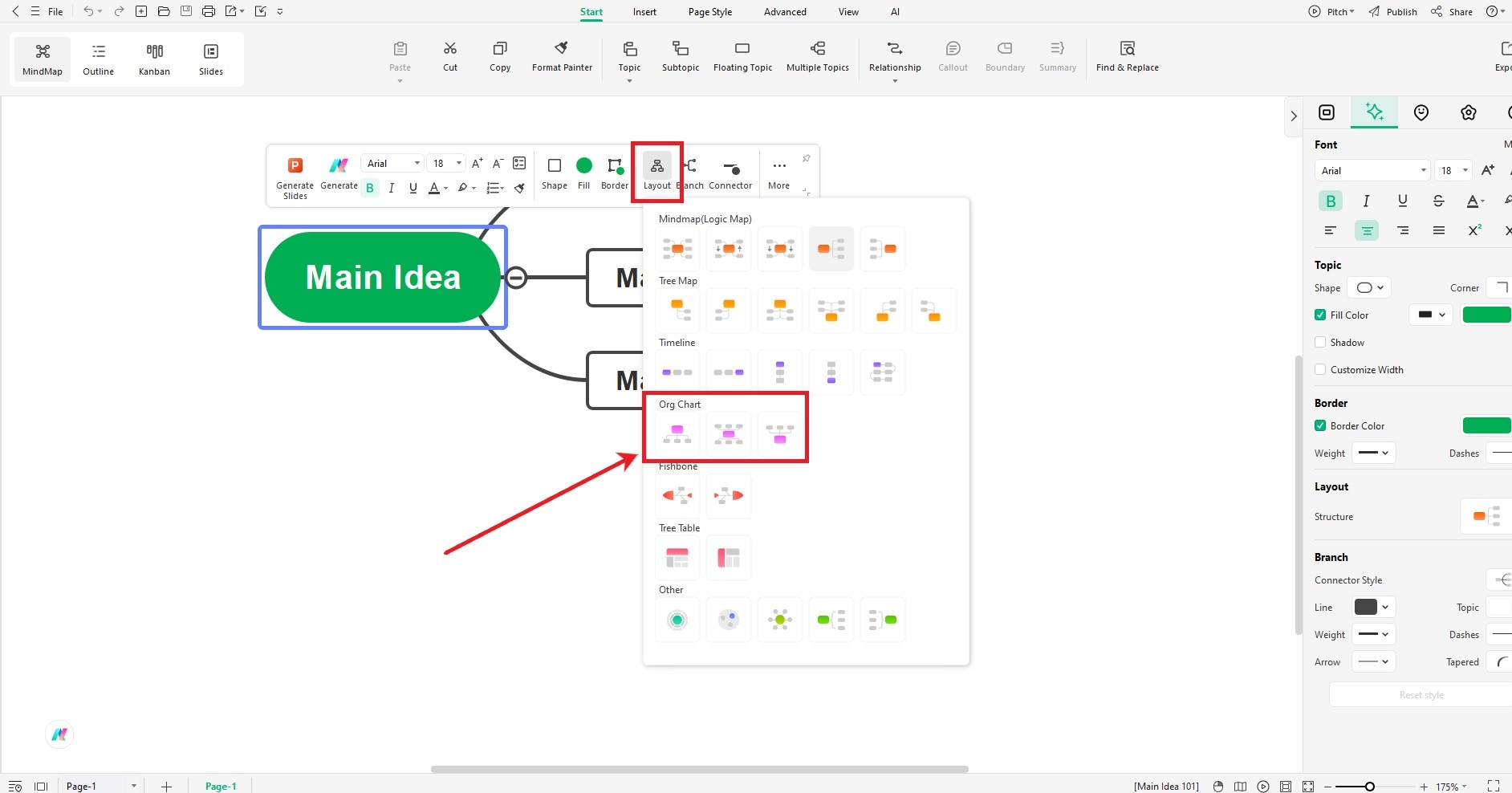Click the Copy tool

coord(500,57)
